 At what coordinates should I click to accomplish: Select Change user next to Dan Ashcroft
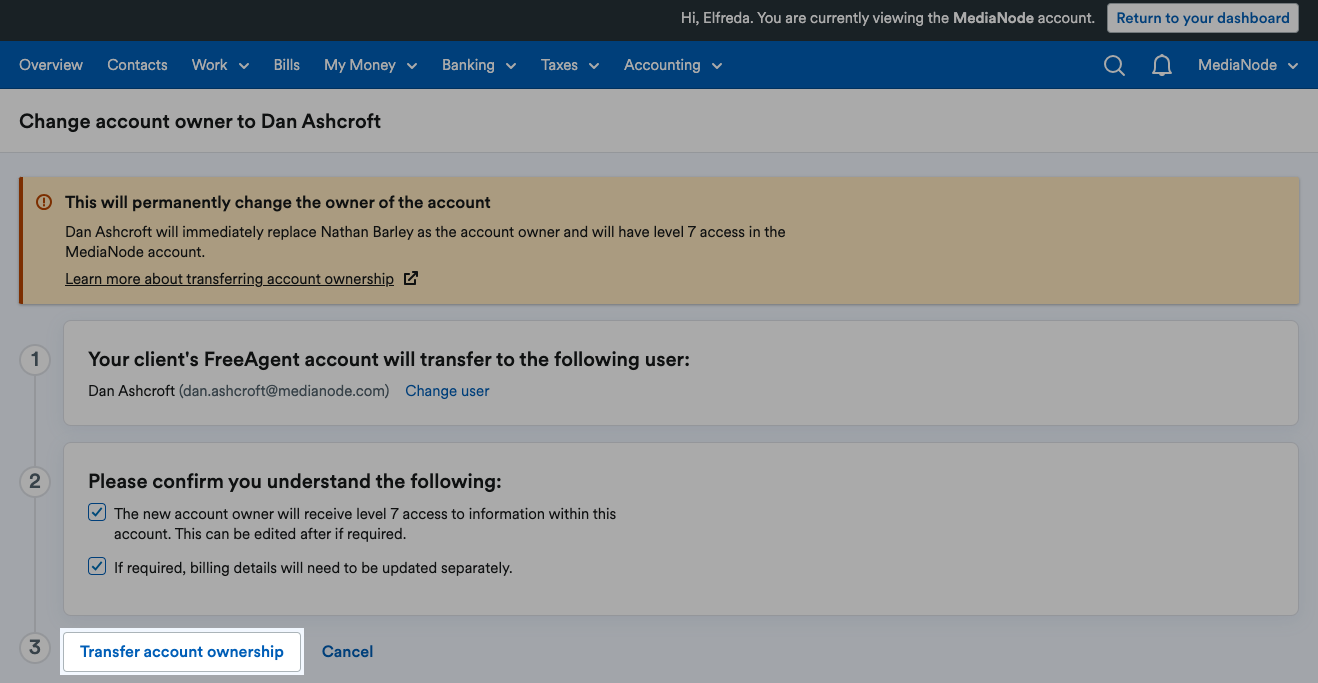pos(447,390)
